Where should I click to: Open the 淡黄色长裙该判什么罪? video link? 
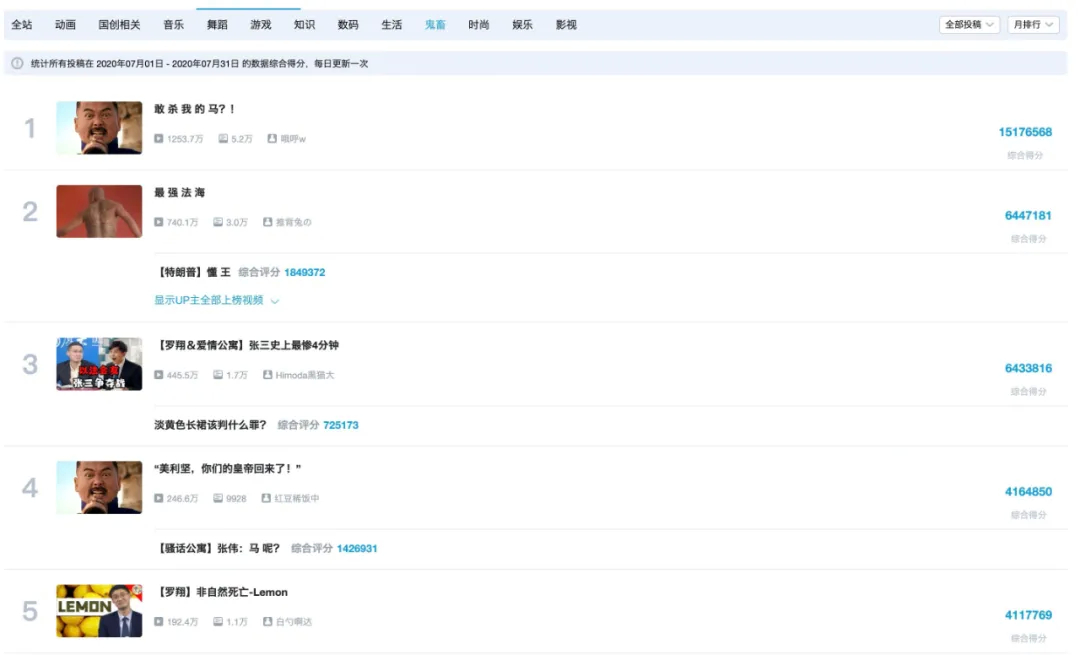(210, 425)
